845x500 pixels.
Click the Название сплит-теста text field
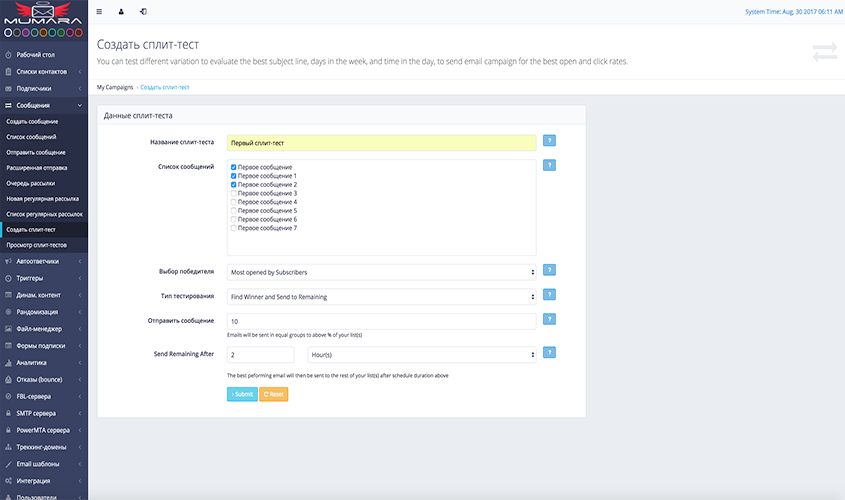tap(381, 143)
